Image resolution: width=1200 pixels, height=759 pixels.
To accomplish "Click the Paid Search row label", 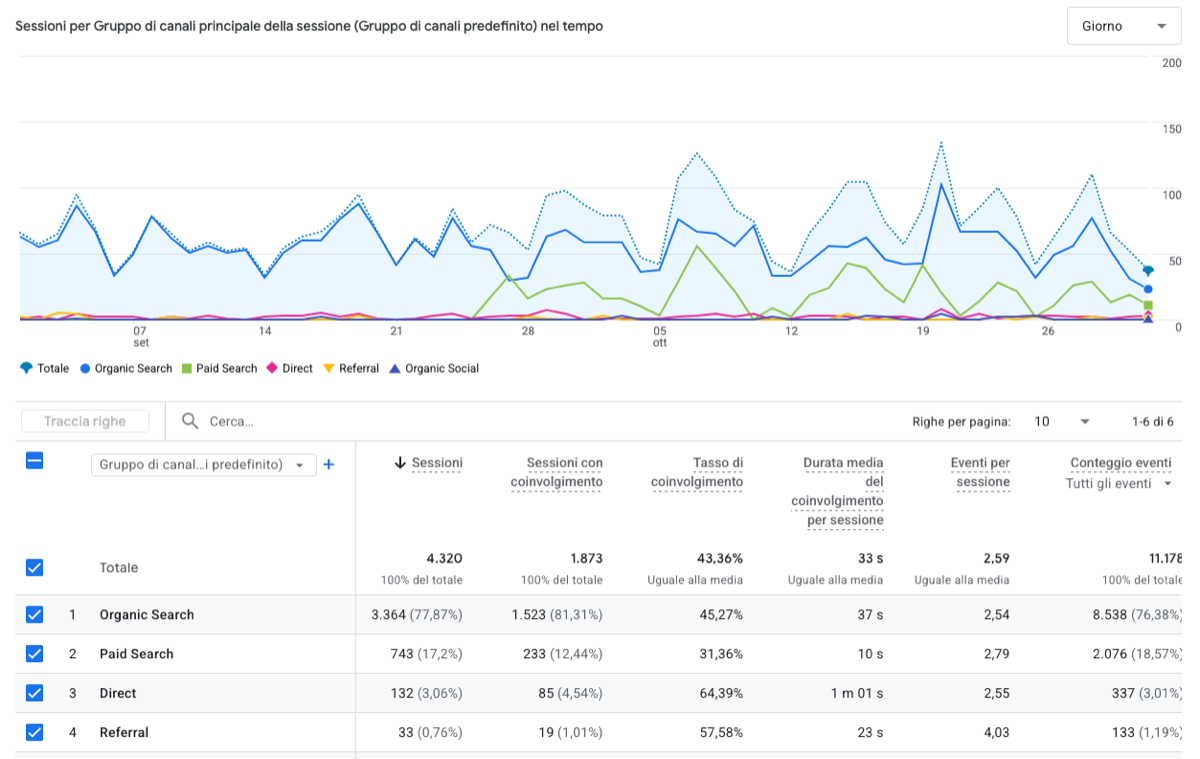I will (137, 654).
